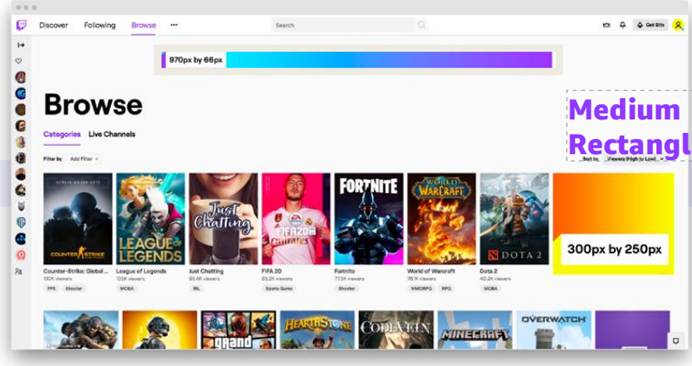Switch to the Live Channels tab

112,134
